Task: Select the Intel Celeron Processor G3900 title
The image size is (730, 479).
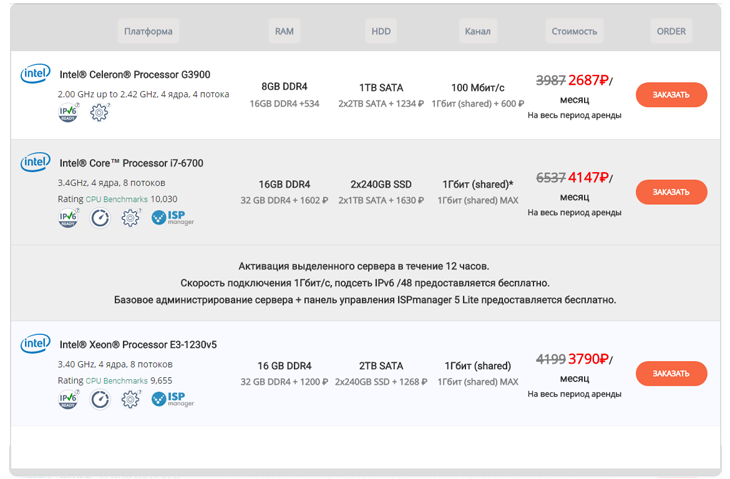Action: point(135,74)
